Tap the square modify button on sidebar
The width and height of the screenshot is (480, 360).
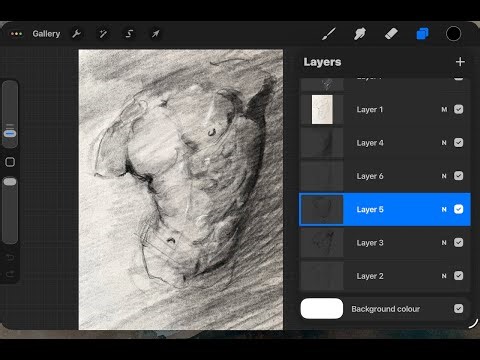click(x=10, y=162)
